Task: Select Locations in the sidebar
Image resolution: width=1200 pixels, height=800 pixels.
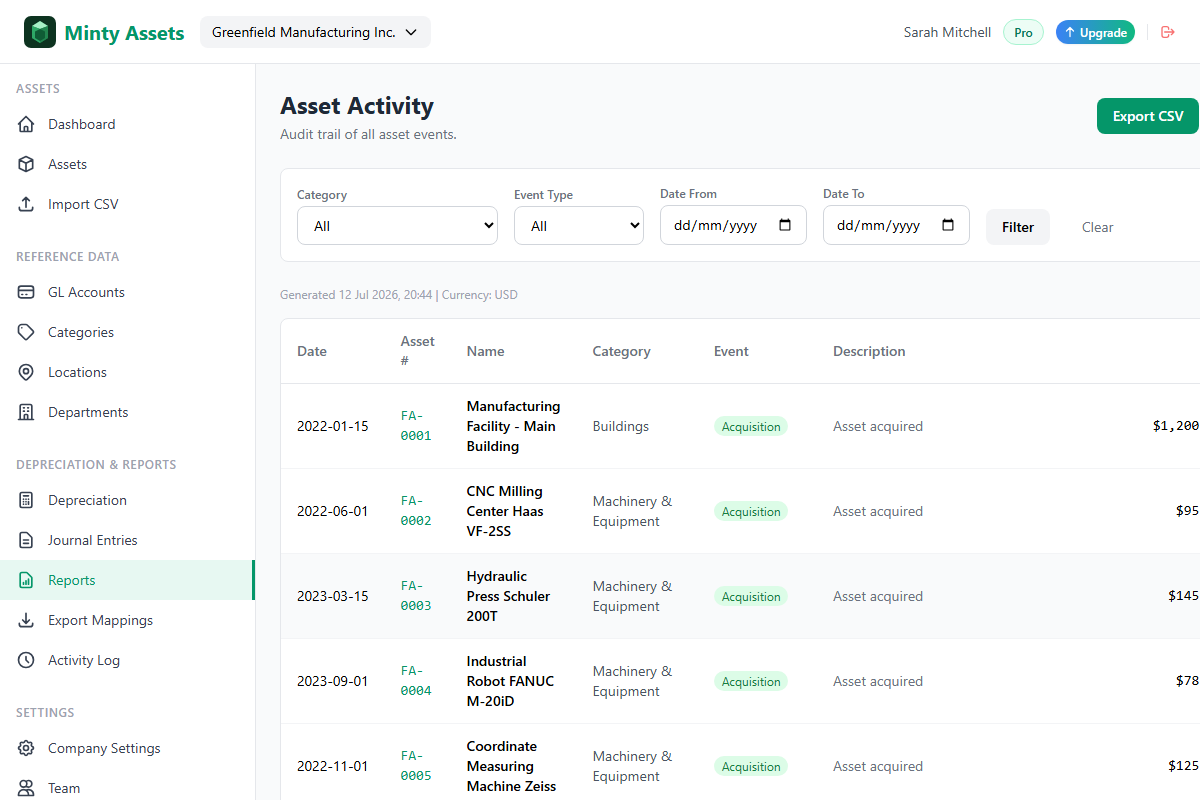Action: point(128,372)
